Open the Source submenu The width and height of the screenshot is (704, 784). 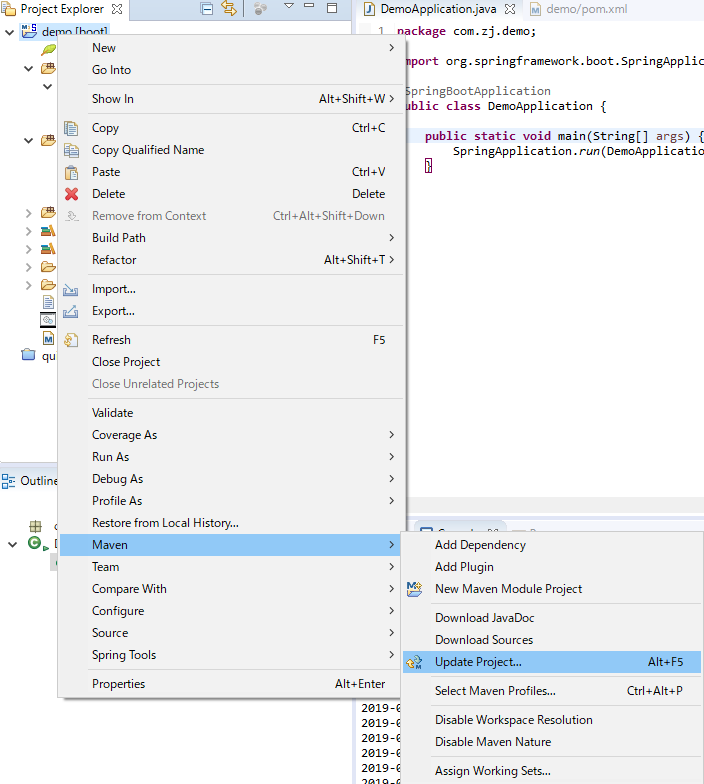pyautogui.click(x=230, y=633)
